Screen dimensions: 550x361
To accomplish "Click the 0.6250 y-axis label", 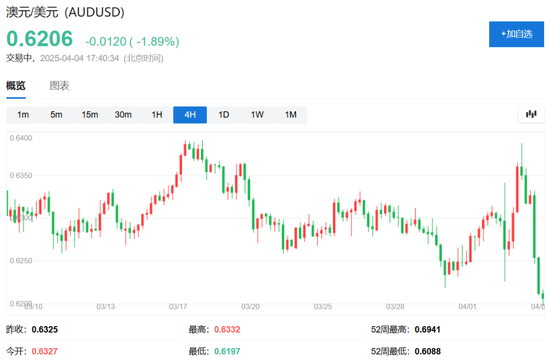I will pyautogui.click(x=21, y=261).
